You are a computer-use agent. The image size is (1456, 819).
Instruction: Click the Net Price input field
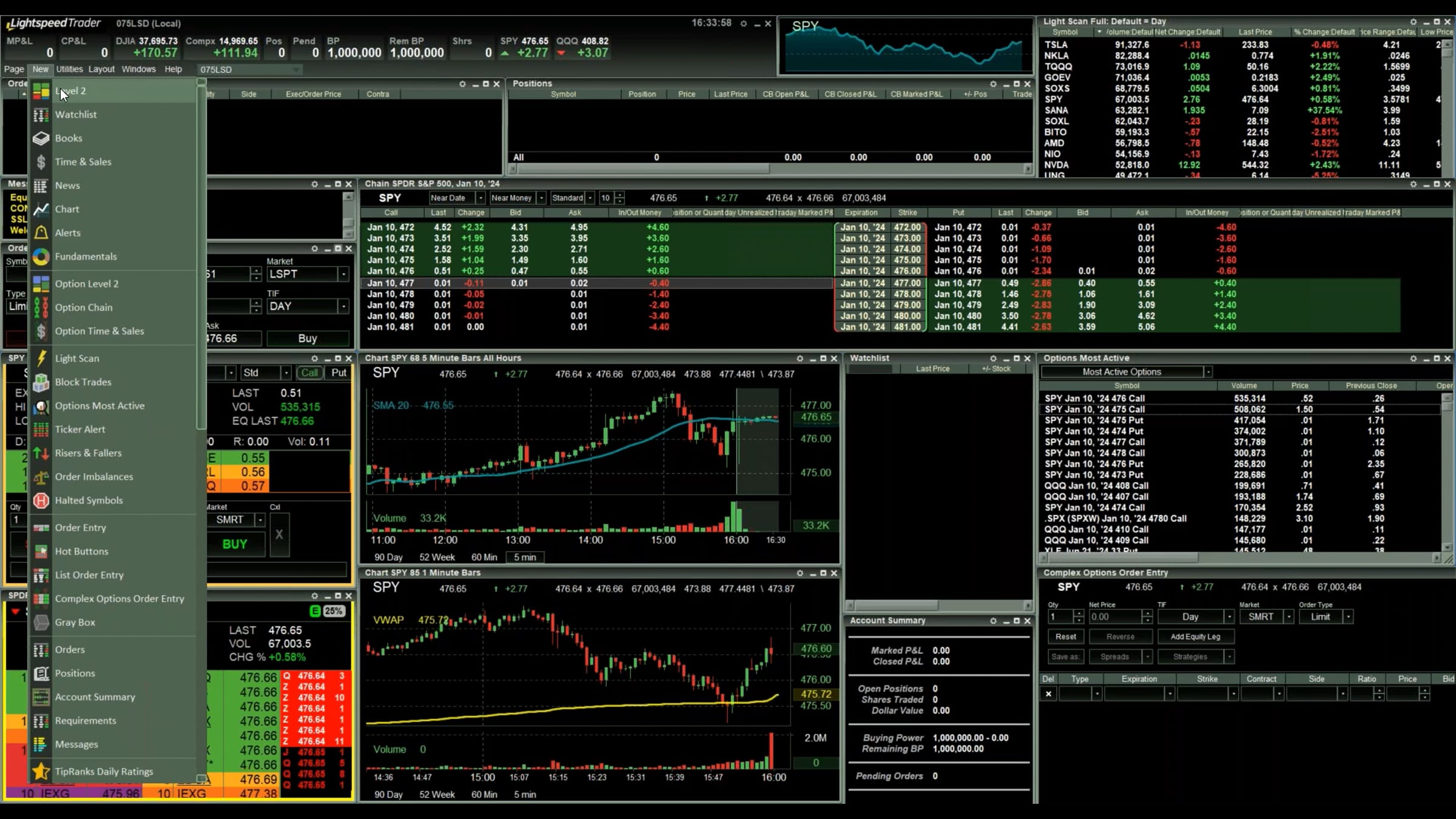[x=1114, y=617]
